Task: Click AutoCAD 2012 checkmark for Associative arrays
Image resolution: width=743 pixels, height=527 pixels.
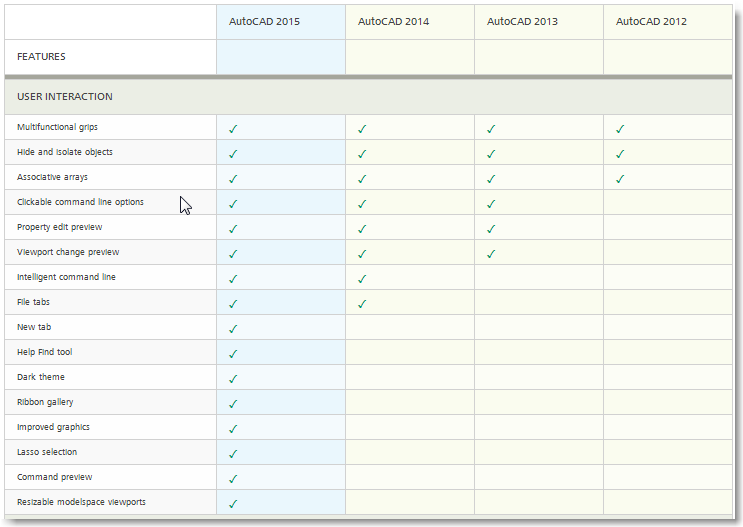Action: click(620, 179)
